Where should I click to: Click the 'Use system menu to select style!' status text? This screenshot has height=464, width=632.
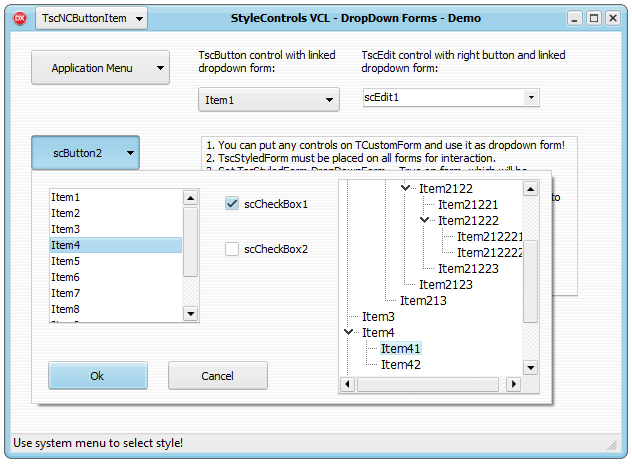pos(98,443)
